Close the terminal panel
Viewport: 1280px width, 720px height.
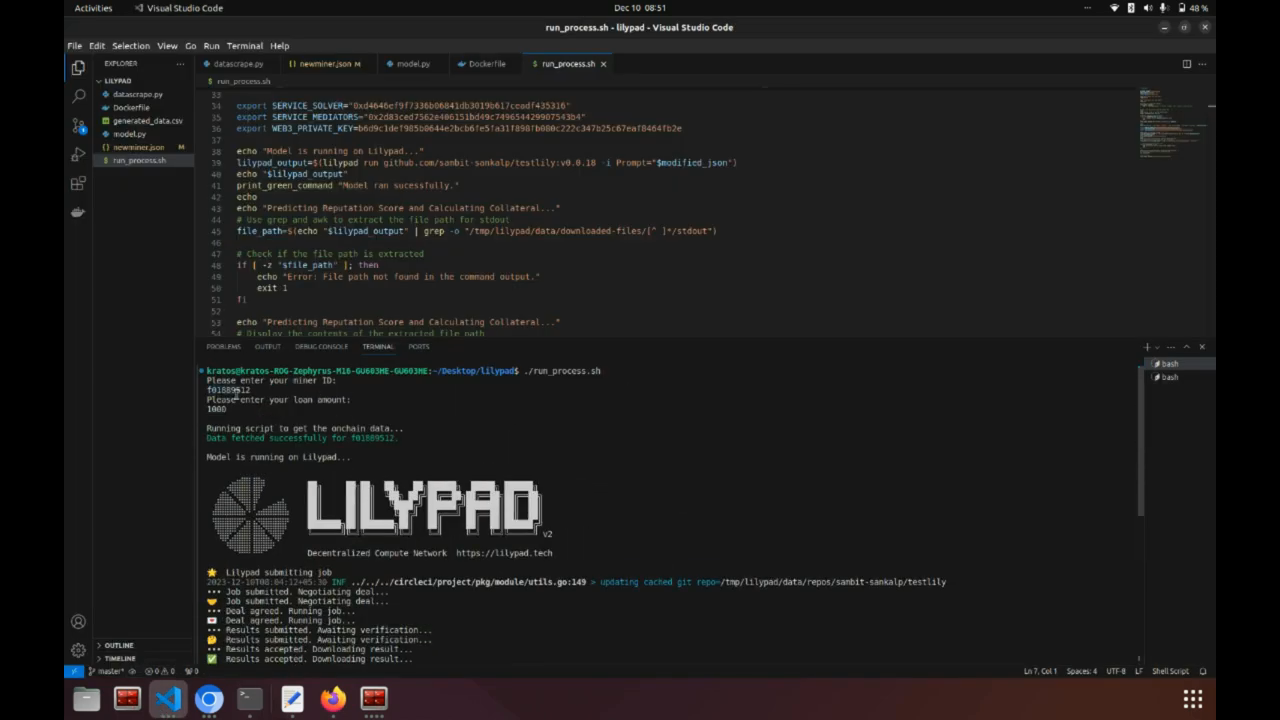click(x=1202, y=347)
